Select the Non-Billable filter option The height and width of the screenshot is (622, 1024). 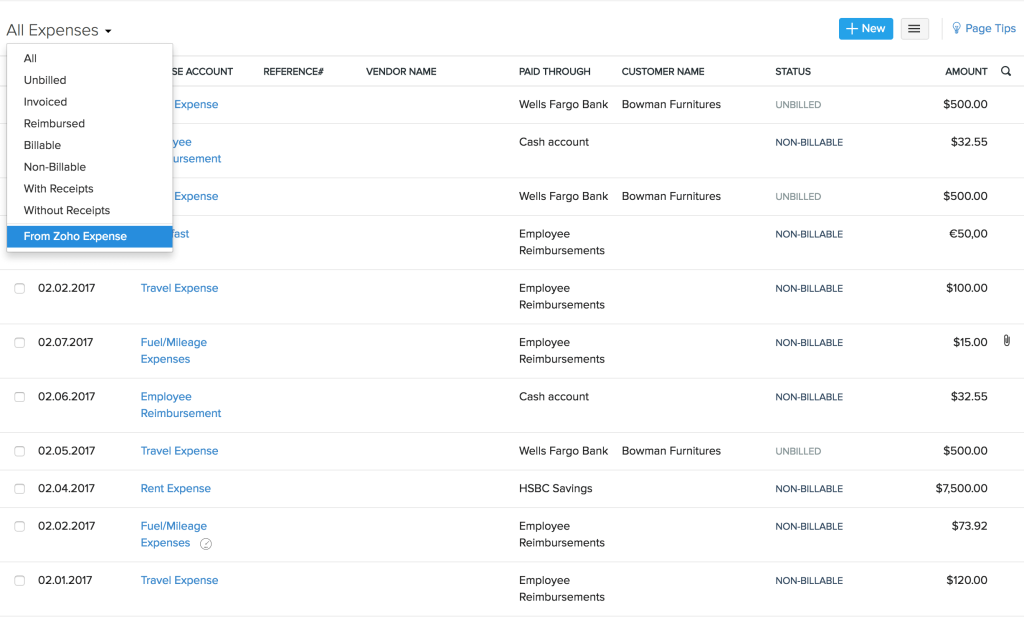(55, 167)
